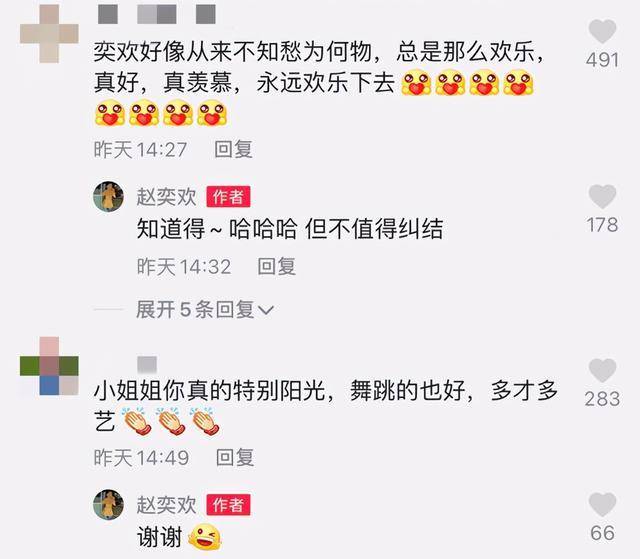Expand the 展开5条回复 replies

point(204,310)
